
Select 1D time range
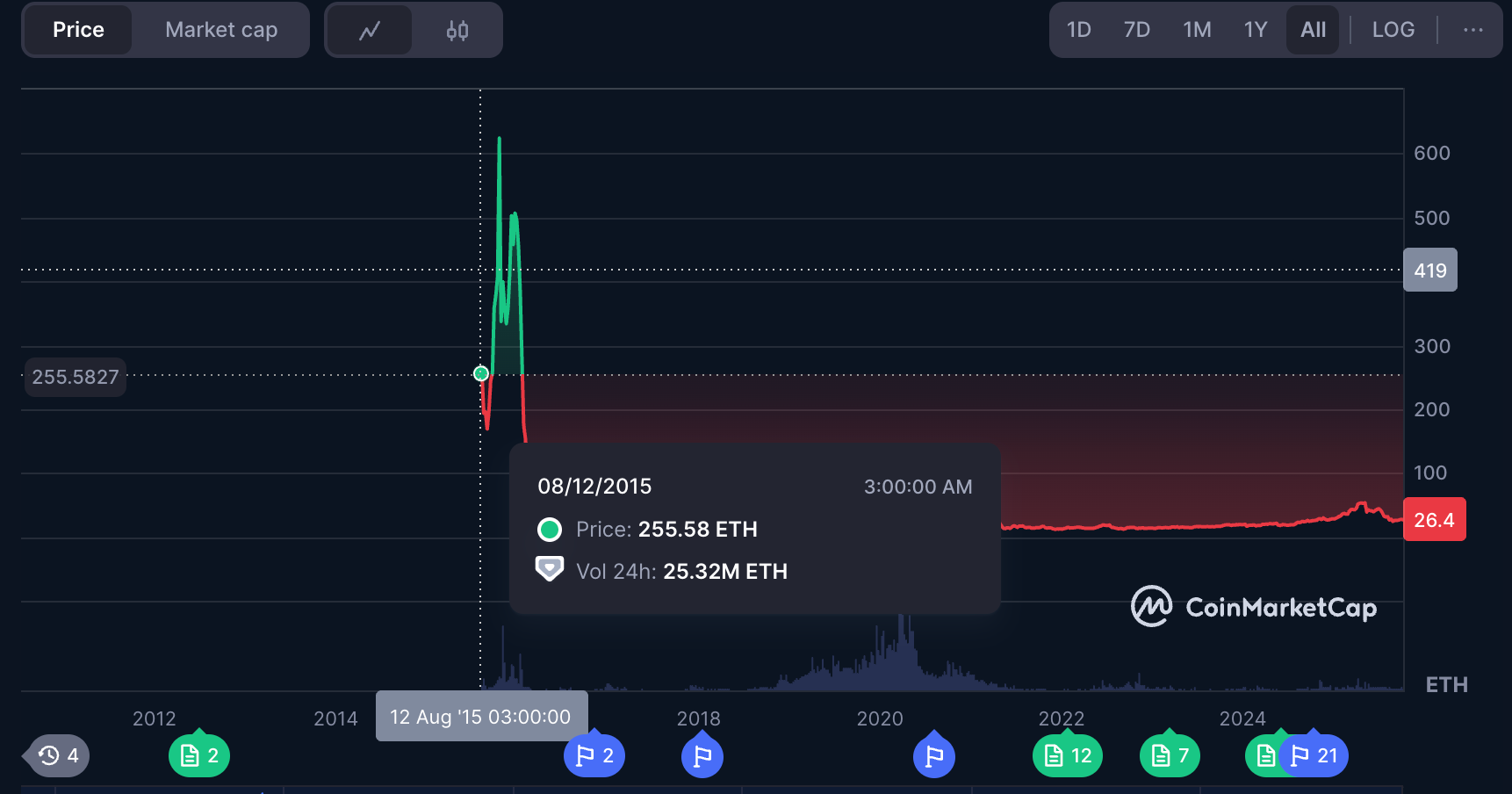tap(1078, 30)
